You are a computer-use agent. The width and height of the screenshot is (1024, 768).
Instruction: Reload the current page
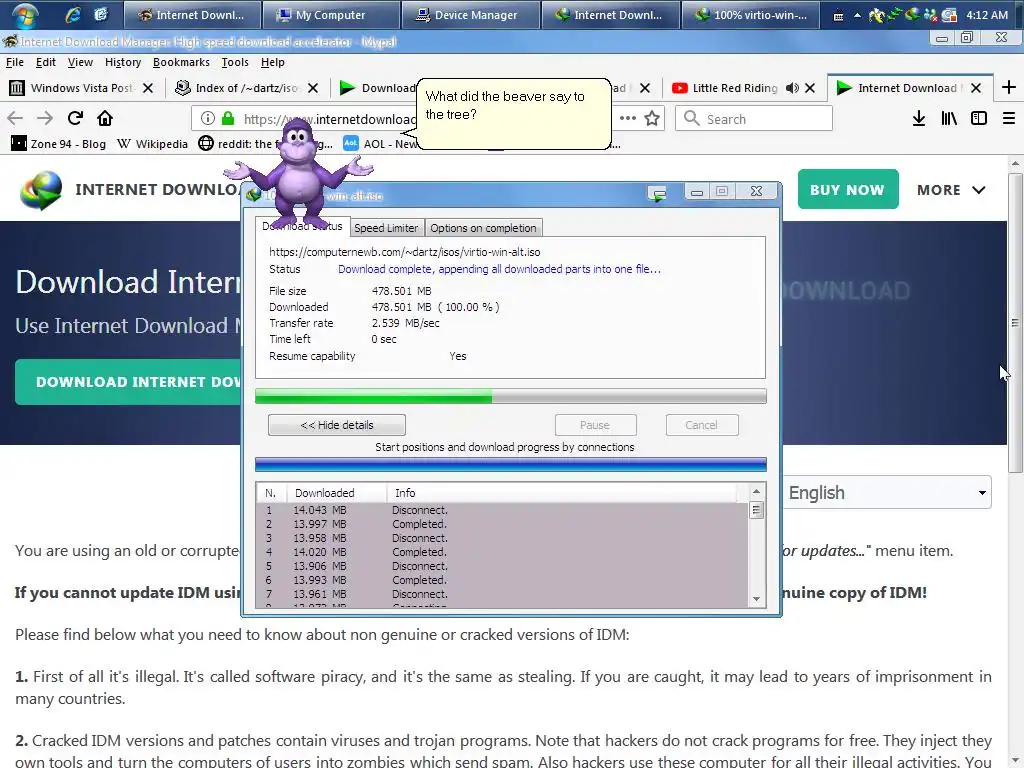click(x=75, y=118)
